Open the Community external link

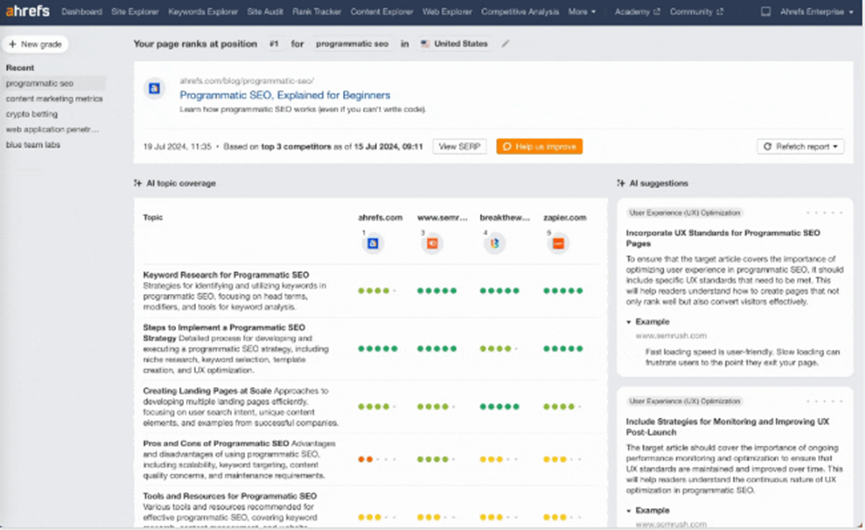coord(696,12)
